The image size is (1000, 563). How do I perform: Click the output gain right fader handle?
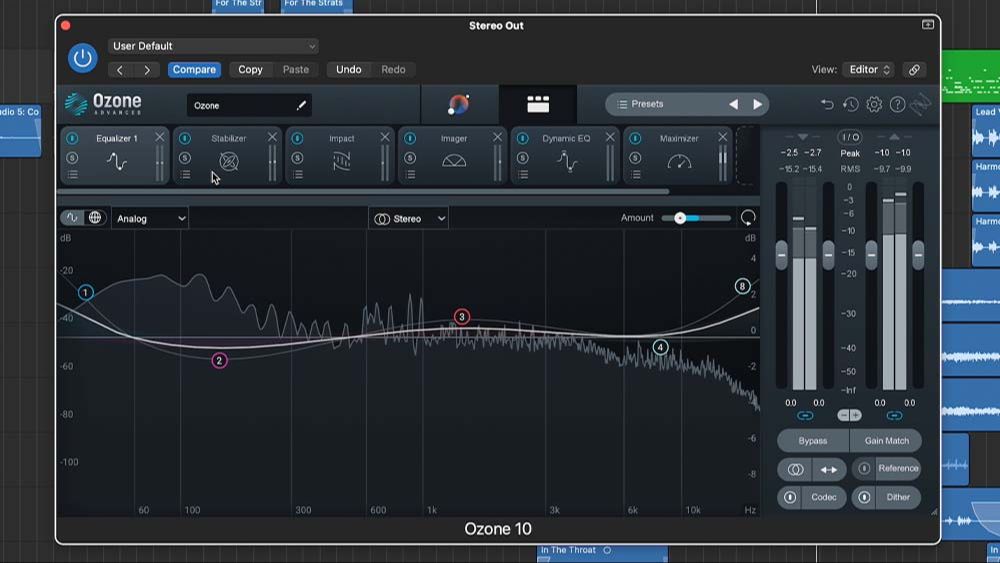coord(918,255)
